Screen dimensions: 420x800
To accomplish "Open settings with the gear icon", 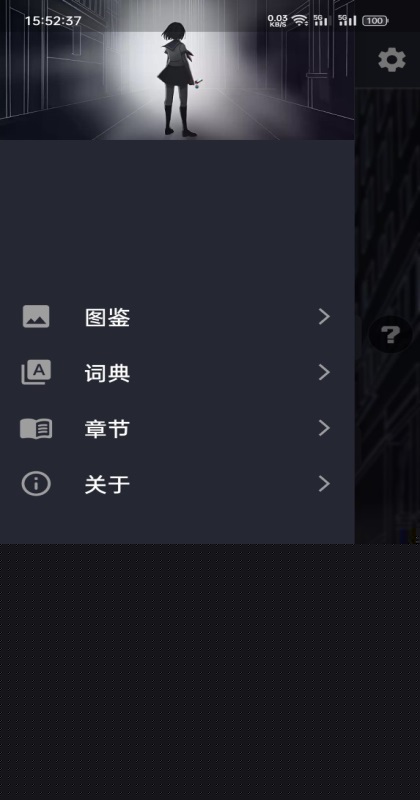I will click(x=391, y=60).
